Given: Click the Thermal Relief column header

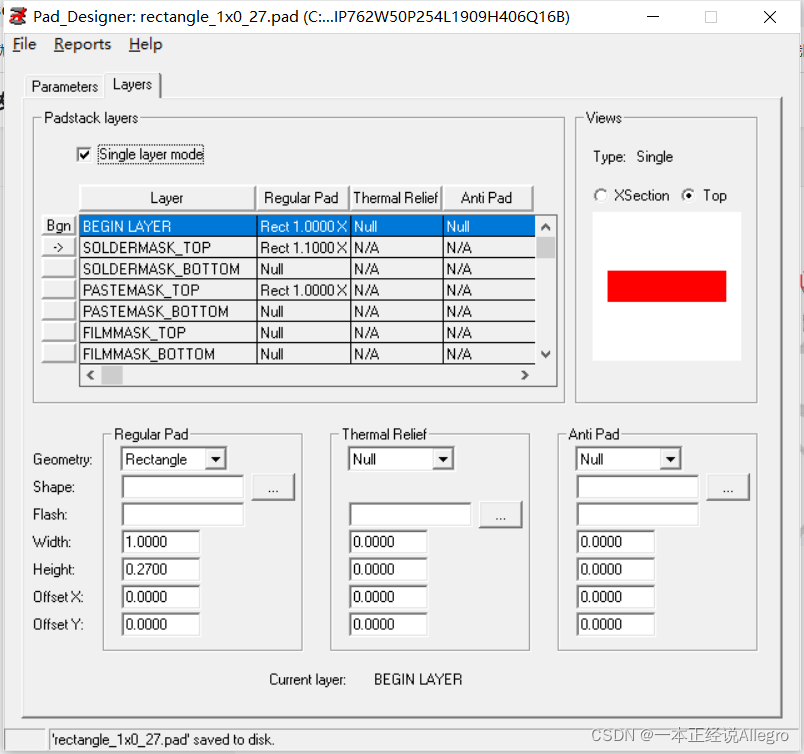Looking at the screenshot, I should pyautogui.click(x=396, y=198).
